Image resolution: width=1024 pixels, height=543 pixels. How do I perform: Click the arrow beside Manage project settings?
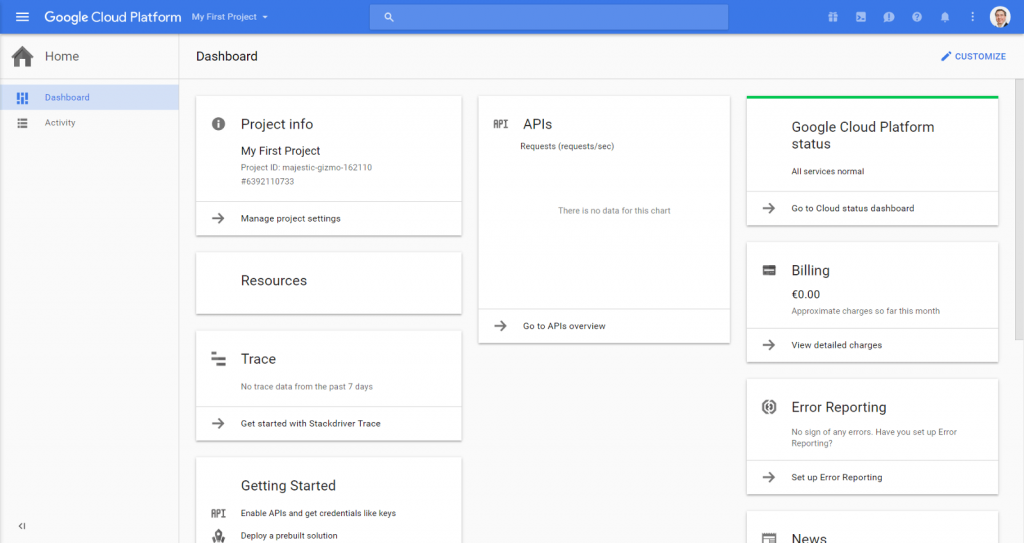coord(218,218)
